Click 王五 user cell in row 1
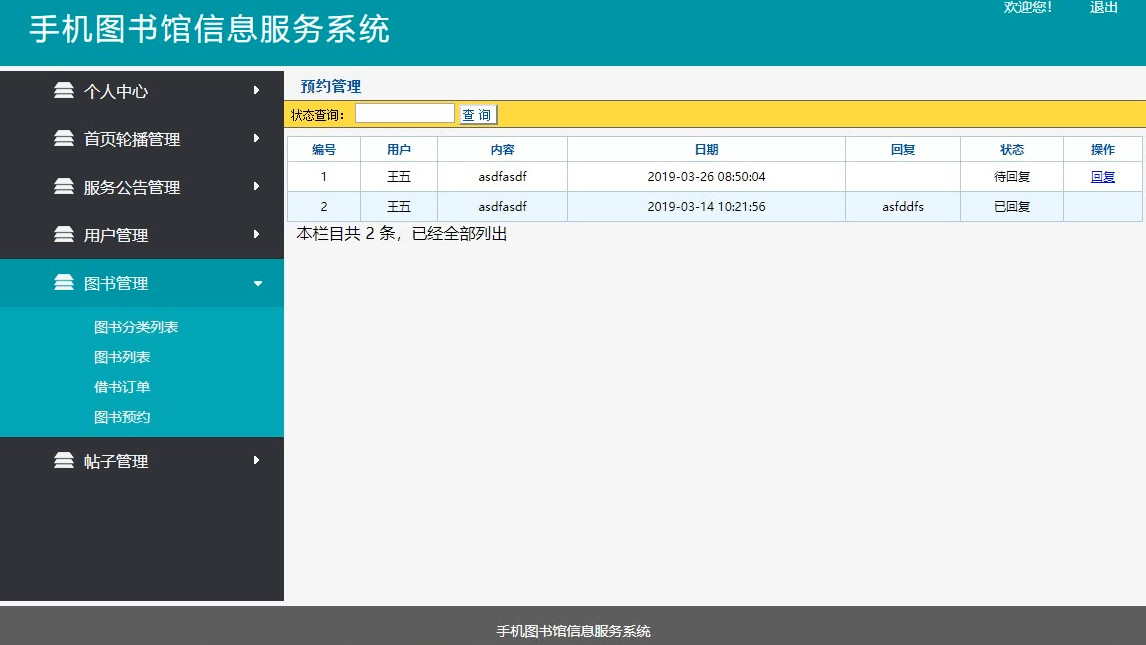Screen dimensions: 1146x645 399,176
